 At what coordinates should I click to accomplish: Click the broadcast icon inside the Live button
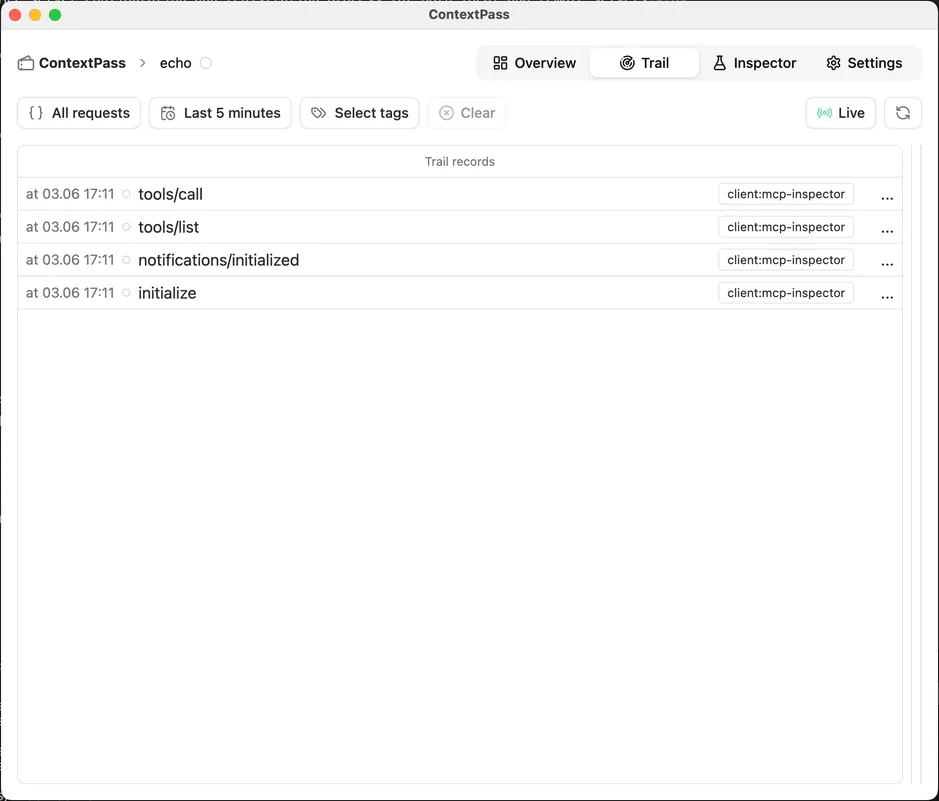[x=823, y=113]
